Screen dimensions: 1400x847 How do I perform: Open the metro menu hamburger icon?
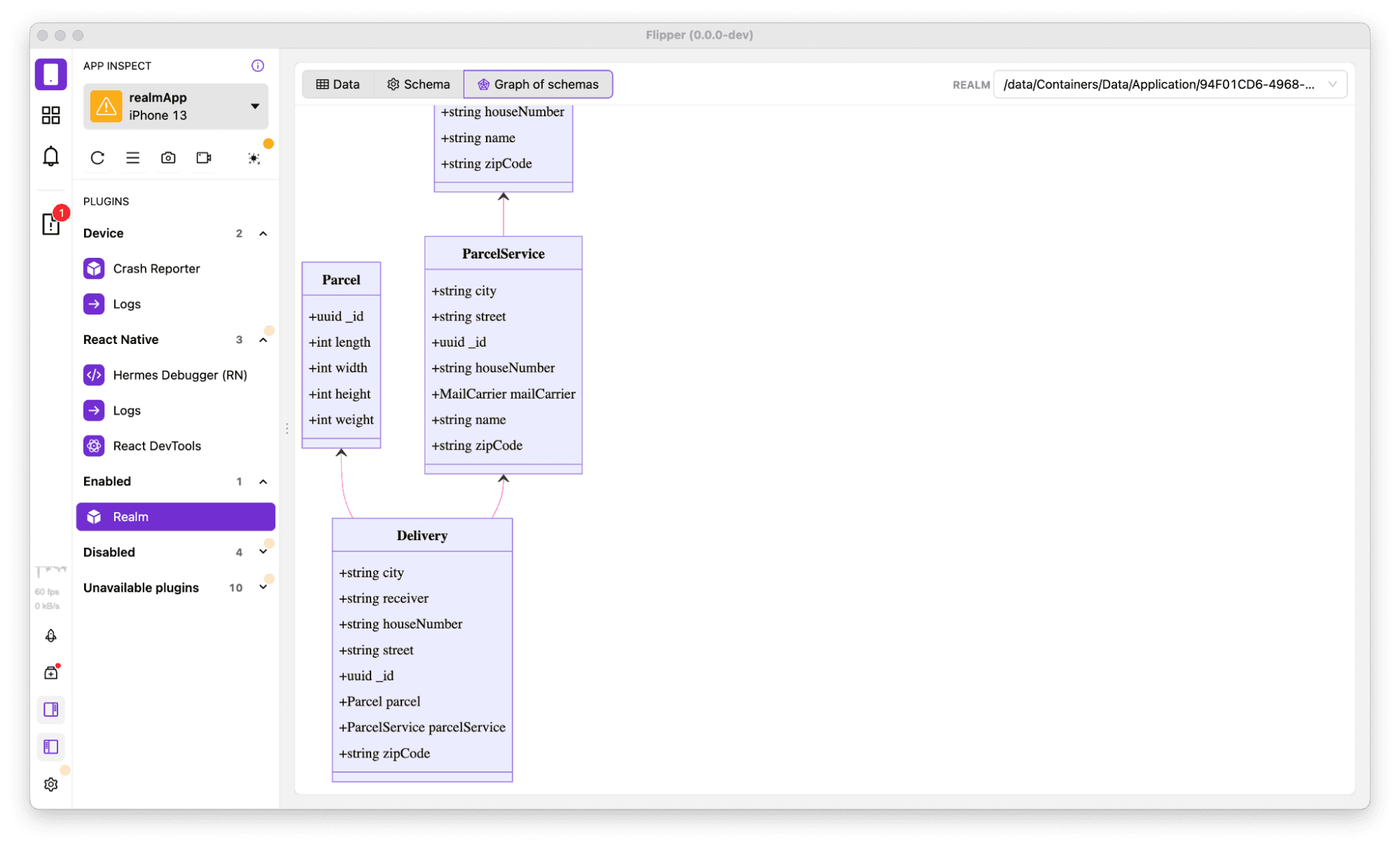(x=132, y=158)
